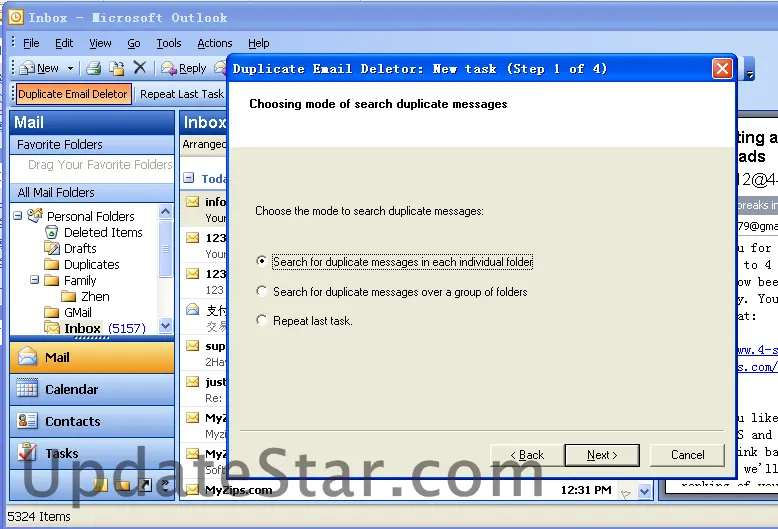This screenshot has height=529, width=778.
Task: Click the Delete (X) toolbar icon
Action: pos(140,67)
